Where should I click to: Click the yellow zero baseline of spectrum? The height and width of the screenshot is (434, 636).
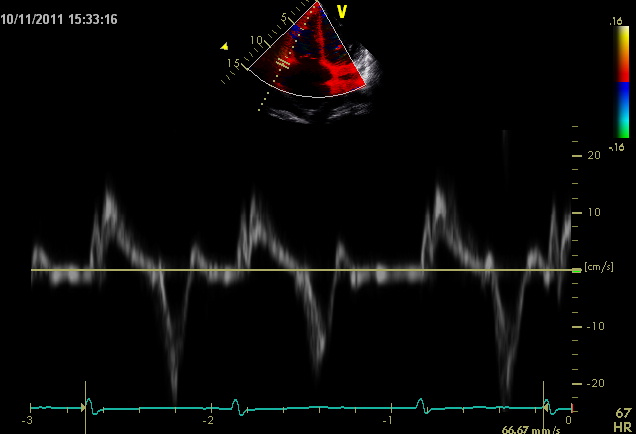click(x=300, y=270)
